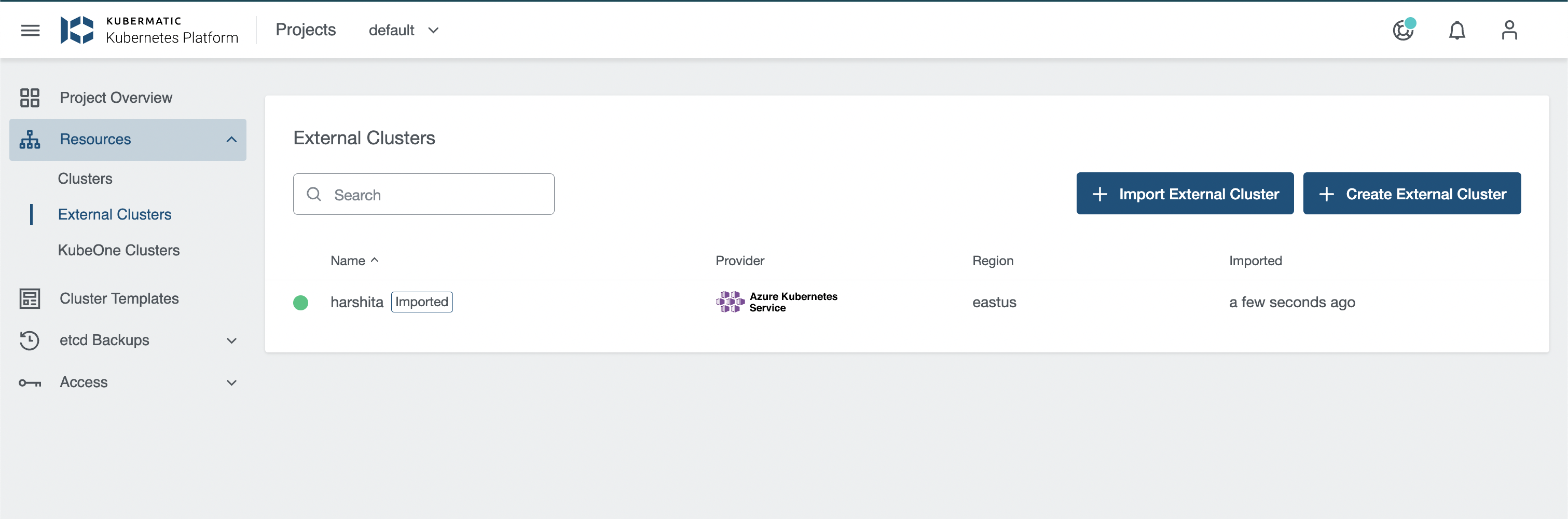
Task: Select the Resources hierarchy icon
Action: pyautogui.click(x=29, y=139)
